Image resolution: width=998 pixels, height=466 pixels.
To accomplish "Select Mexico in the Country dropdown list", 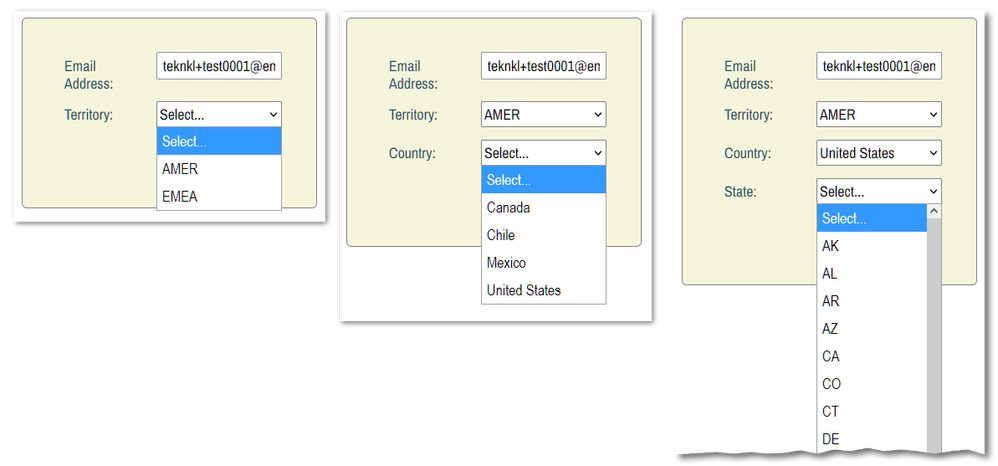I will pyautogui.click(x=544, y=262).
